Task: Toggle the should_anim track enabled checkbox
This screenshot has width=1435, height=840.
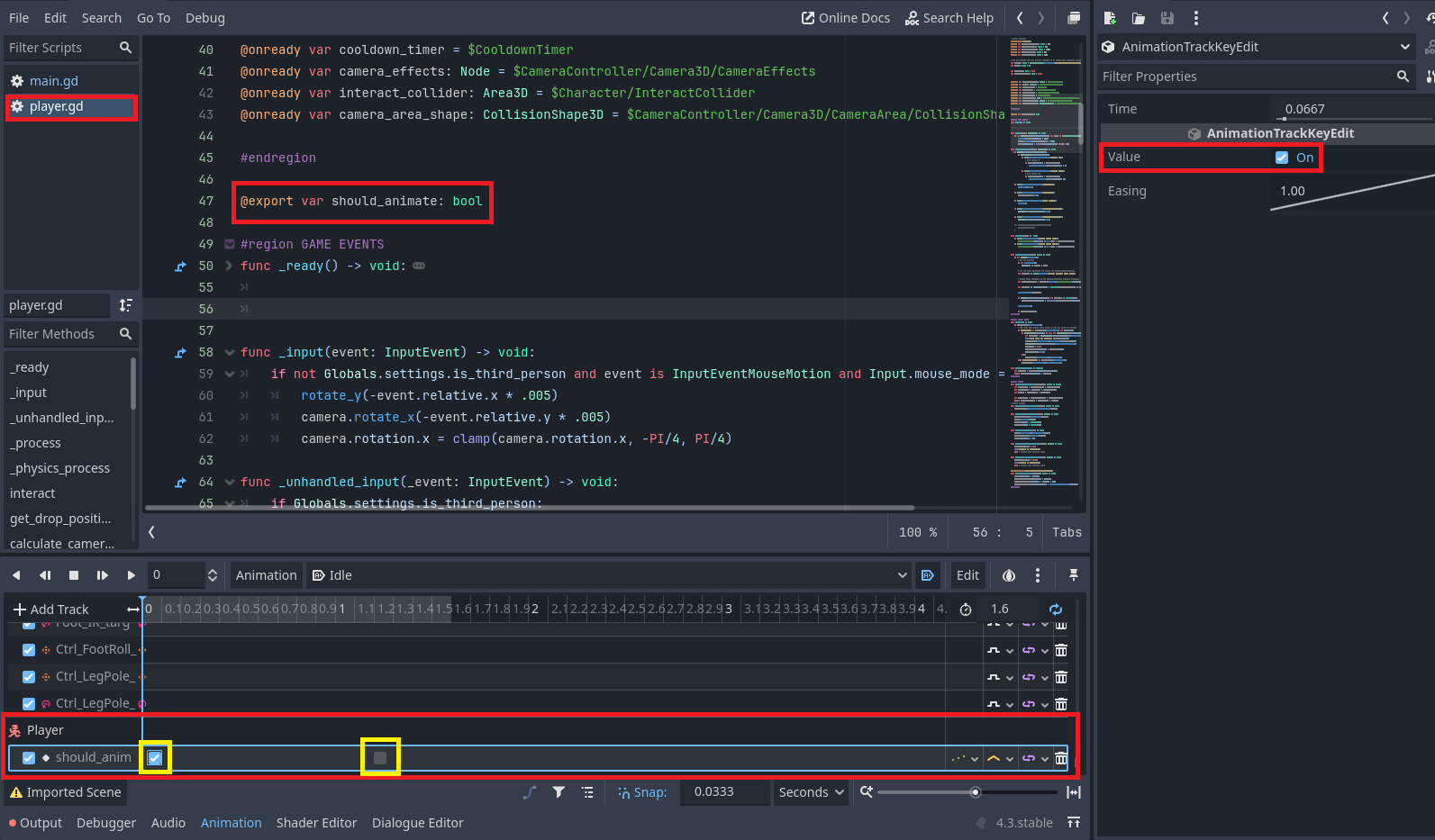Action: (29, 758)
